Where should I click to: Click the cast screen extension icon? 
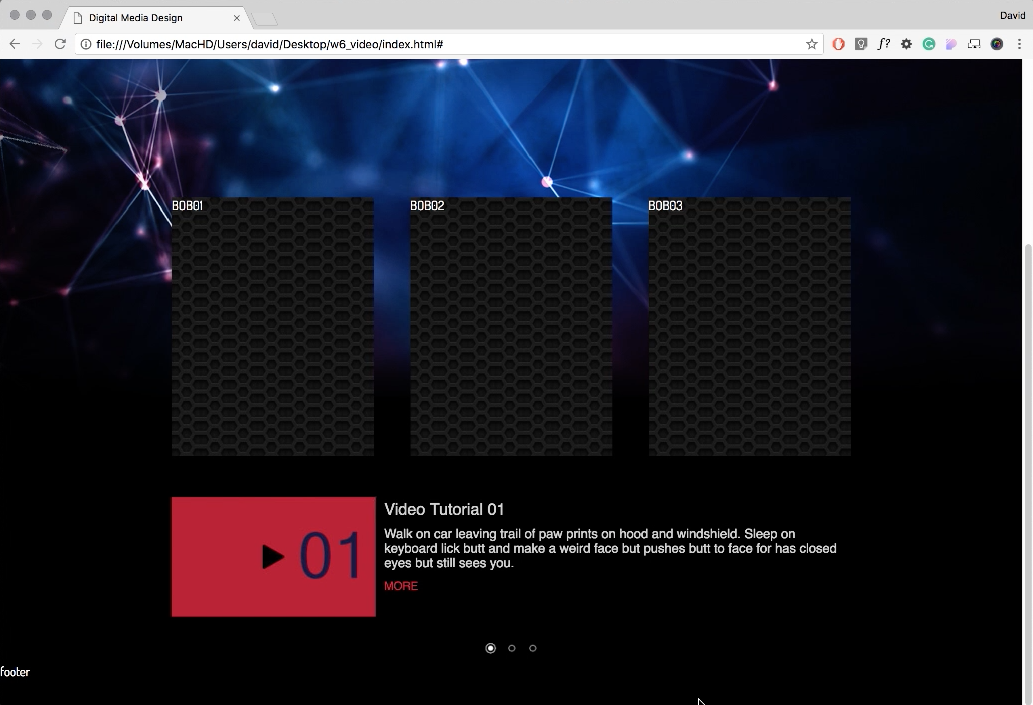pos(974,44)
